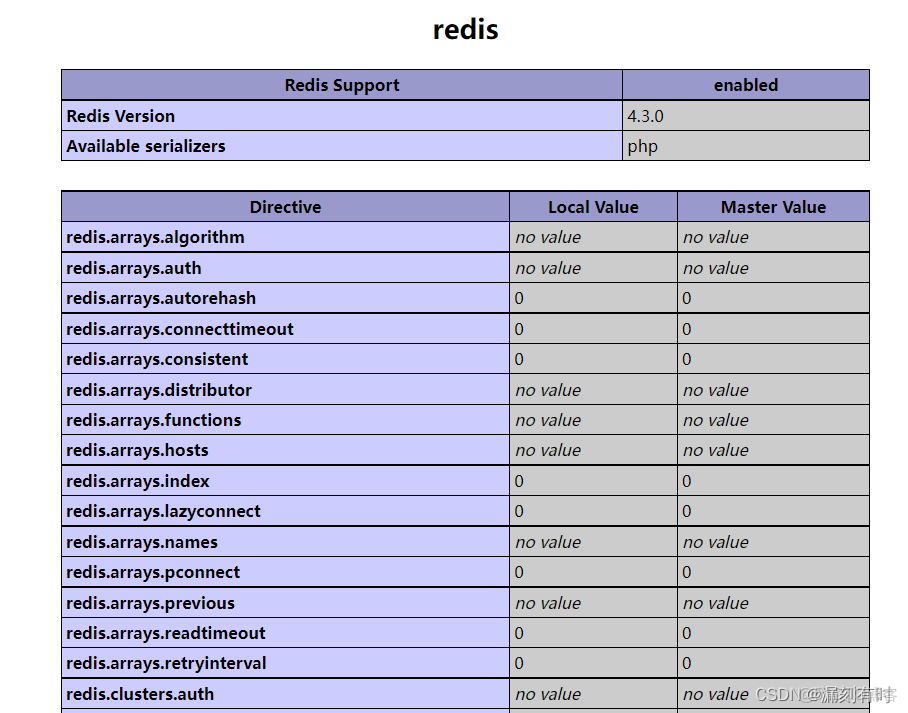Click the "enabled" status cell
The image size is (908, 713).
pyautogui.click(x=745, y=85)
